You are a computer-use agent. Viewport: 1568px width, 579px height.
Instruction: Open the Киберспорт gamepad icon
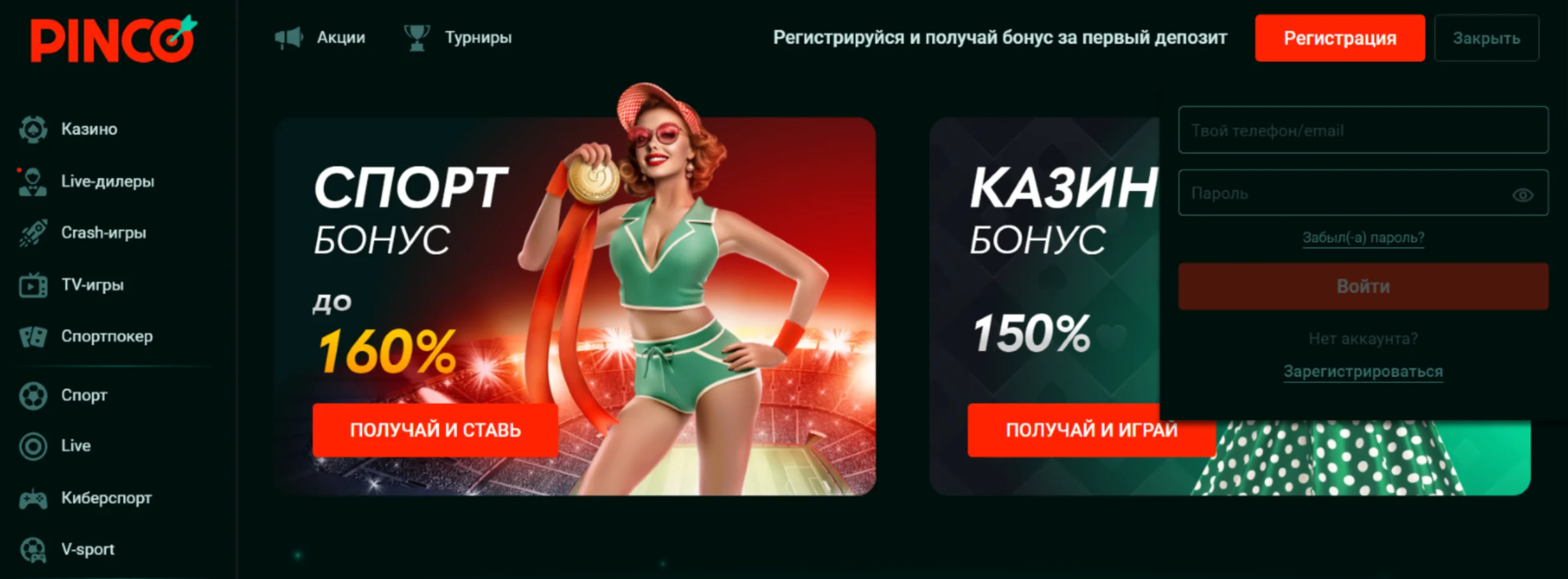(33, 499)
